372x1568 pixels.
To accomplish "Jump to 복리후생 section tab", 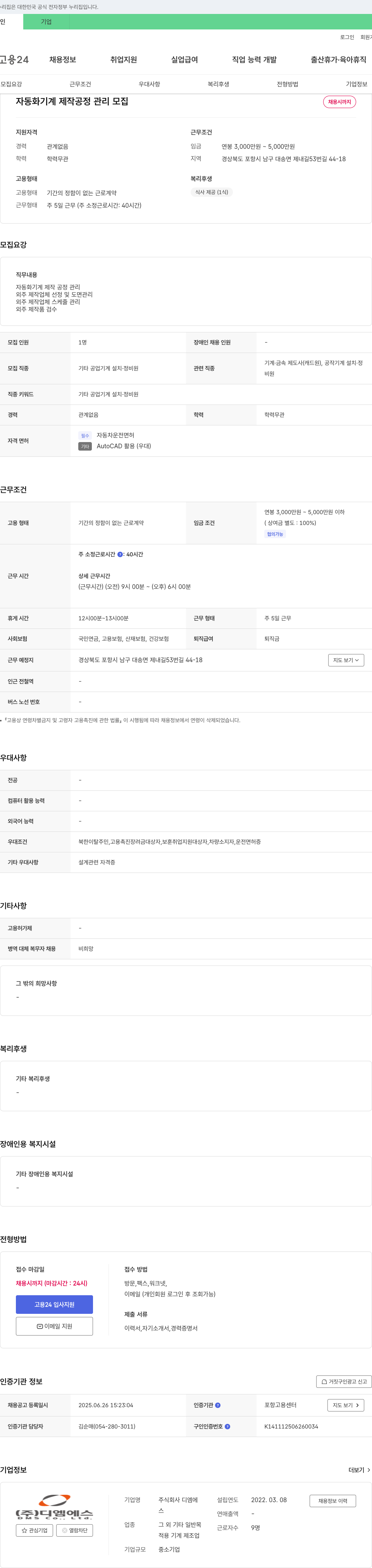I will pos(219,84).
